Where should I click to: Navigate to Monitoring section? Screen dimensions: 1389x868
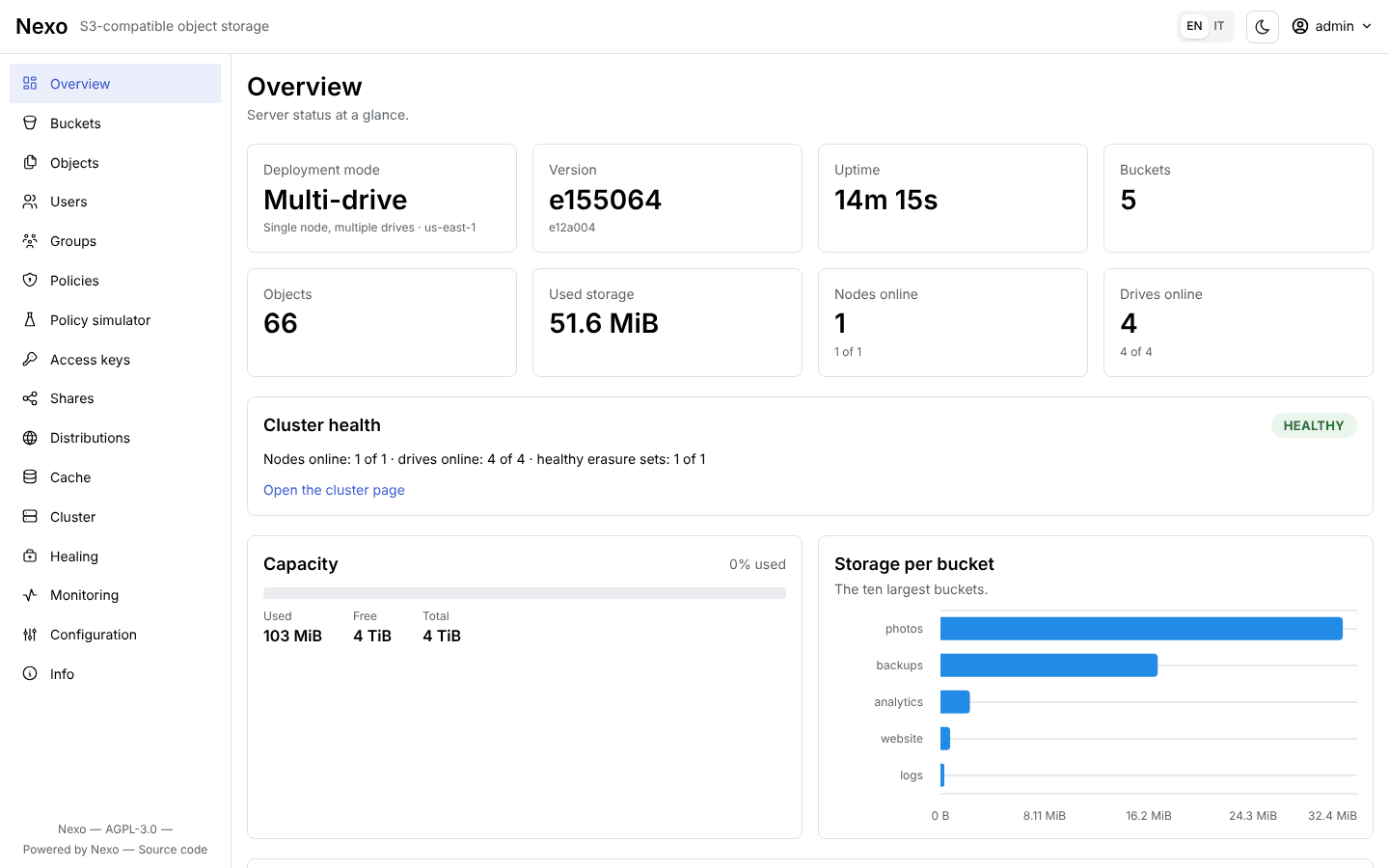pos(115,595)
